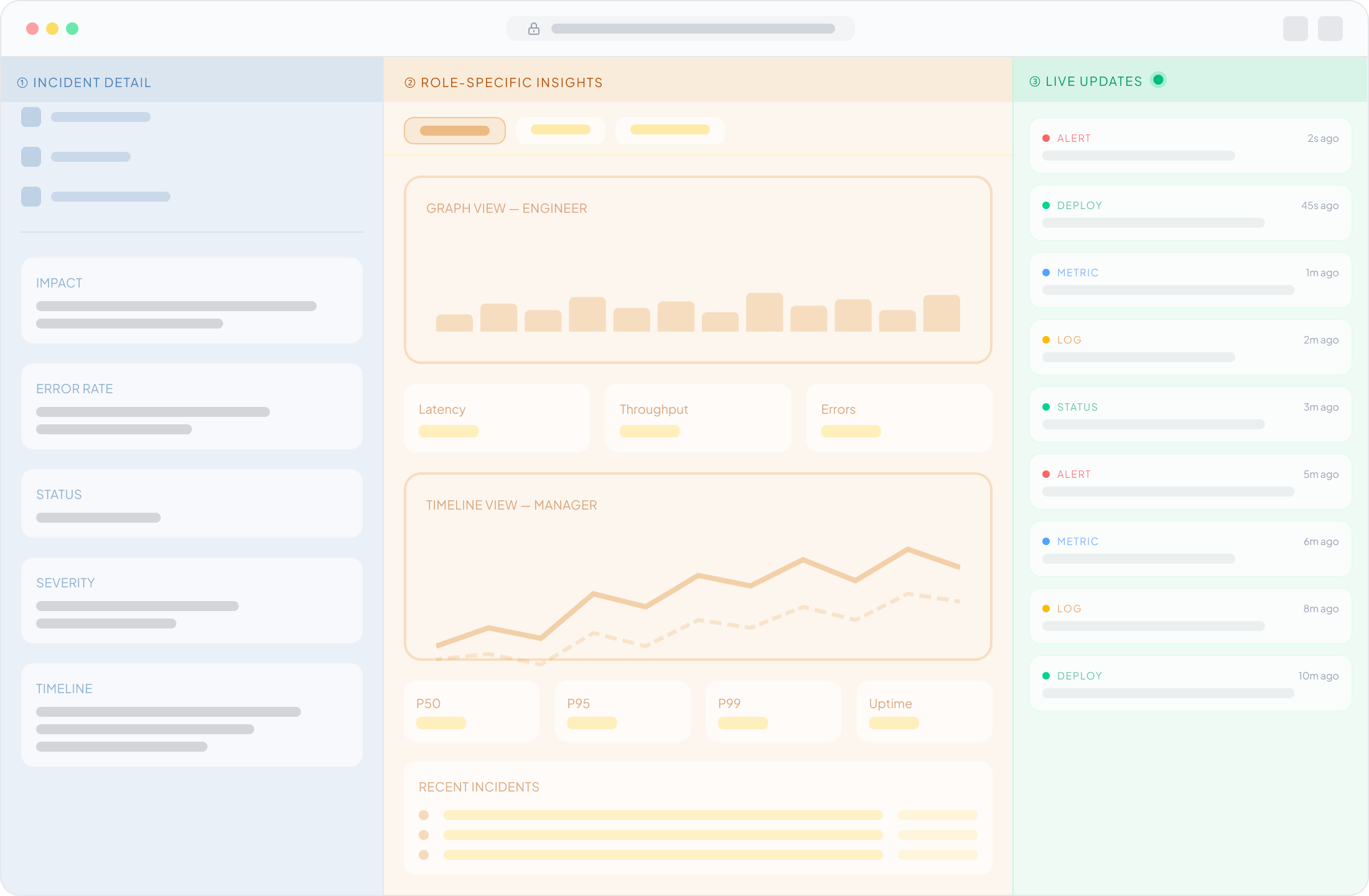Open the P99 metric card

click(x=773, y=711)
